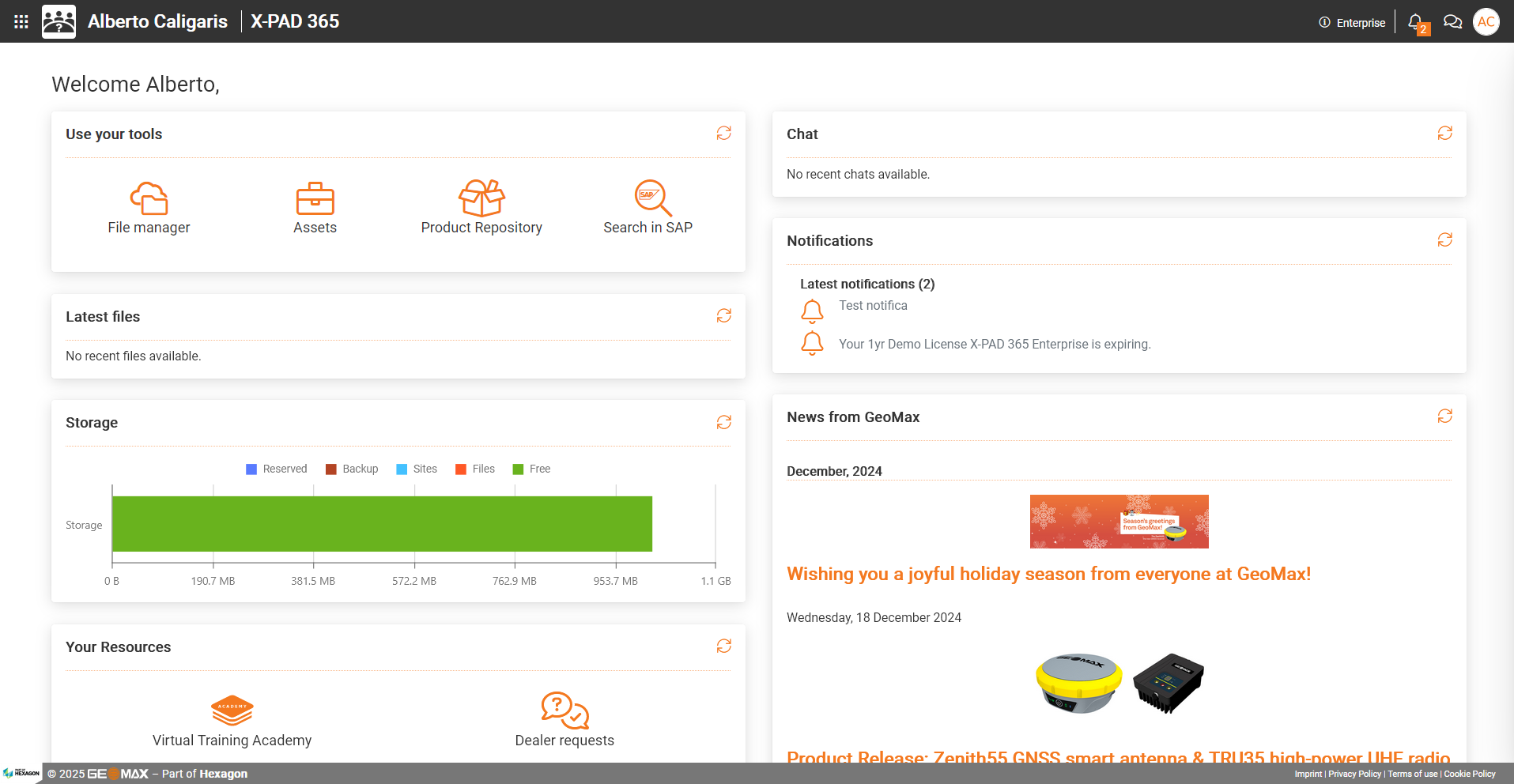The height and width of the screenshot is (784, 1514).
Task: Open the holiday season news headline
Action: (x=1048, y=575)
